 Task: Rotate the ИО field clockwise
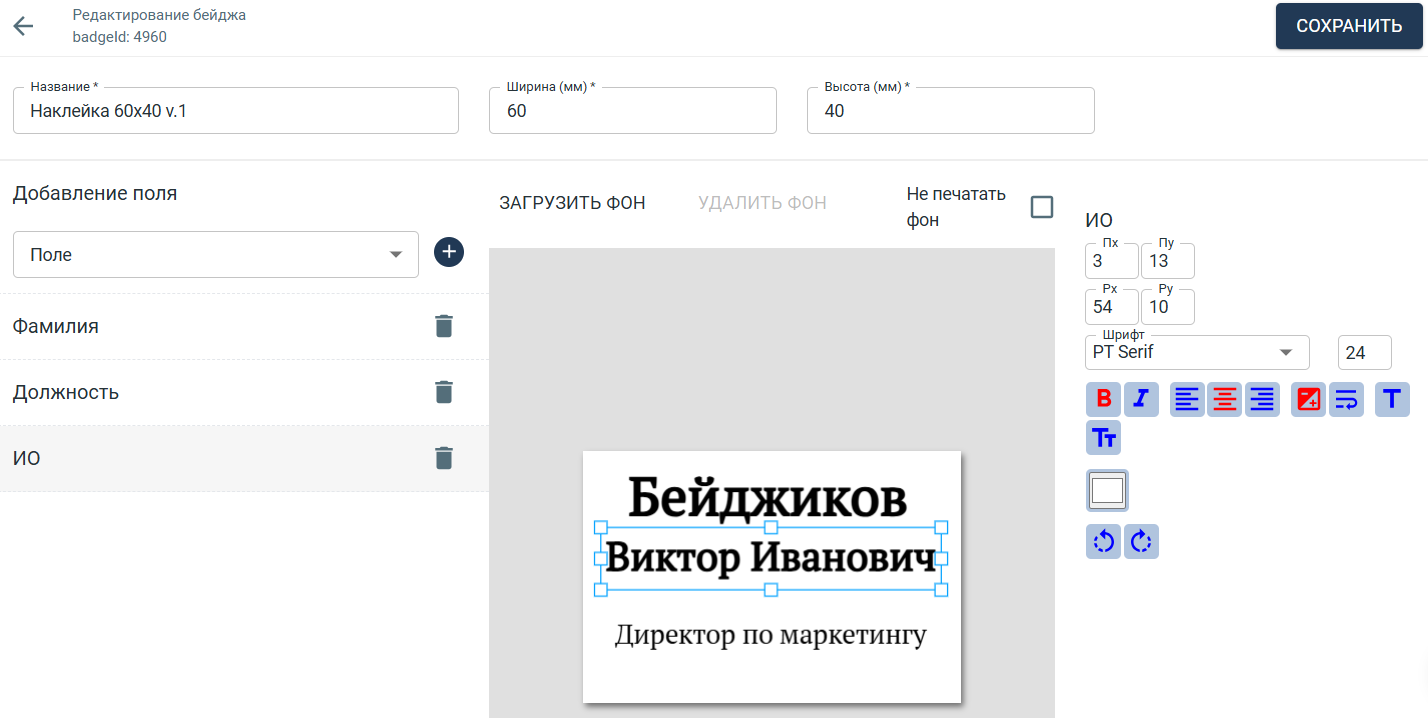[1141, 541]
